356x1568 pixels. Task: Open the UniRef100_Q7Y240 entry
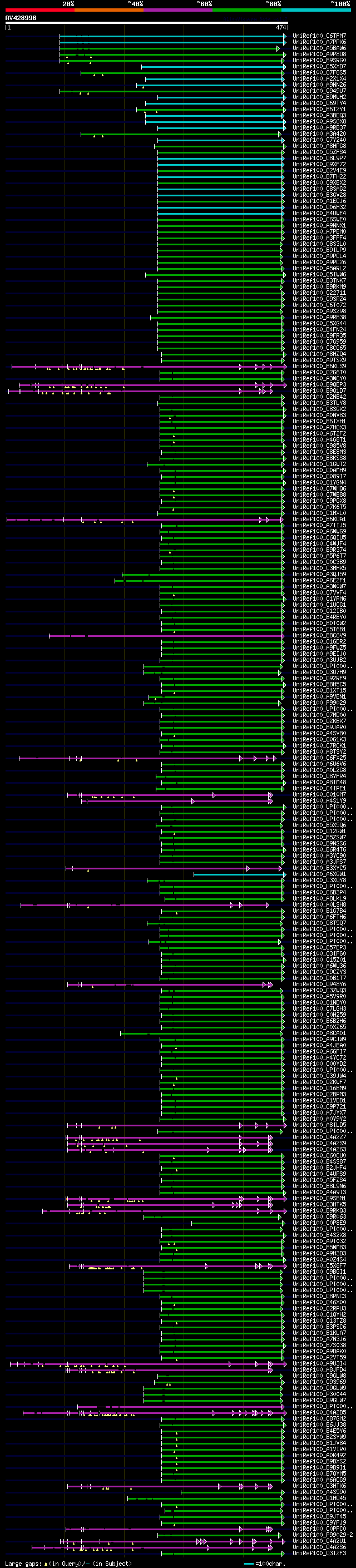pos(319,140)
